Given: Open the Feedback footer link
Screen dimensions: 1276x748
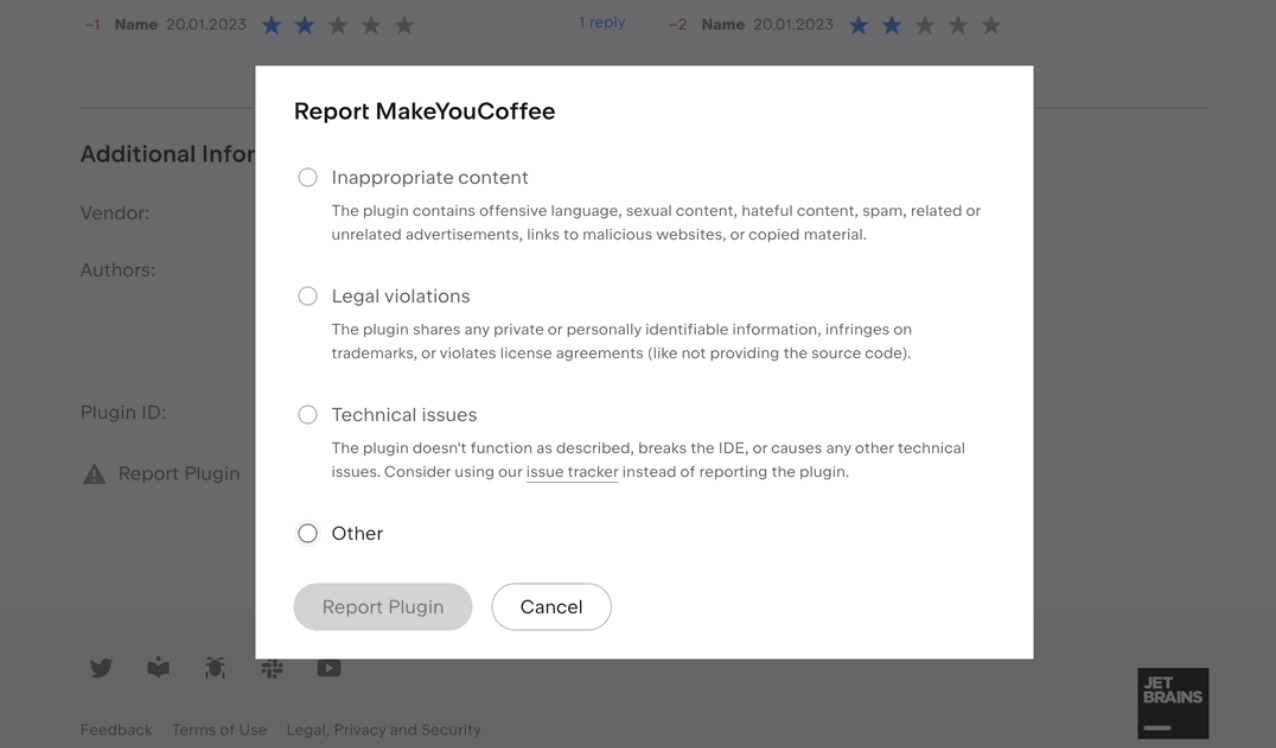Looking at the screenshot, I should [116, 730].
